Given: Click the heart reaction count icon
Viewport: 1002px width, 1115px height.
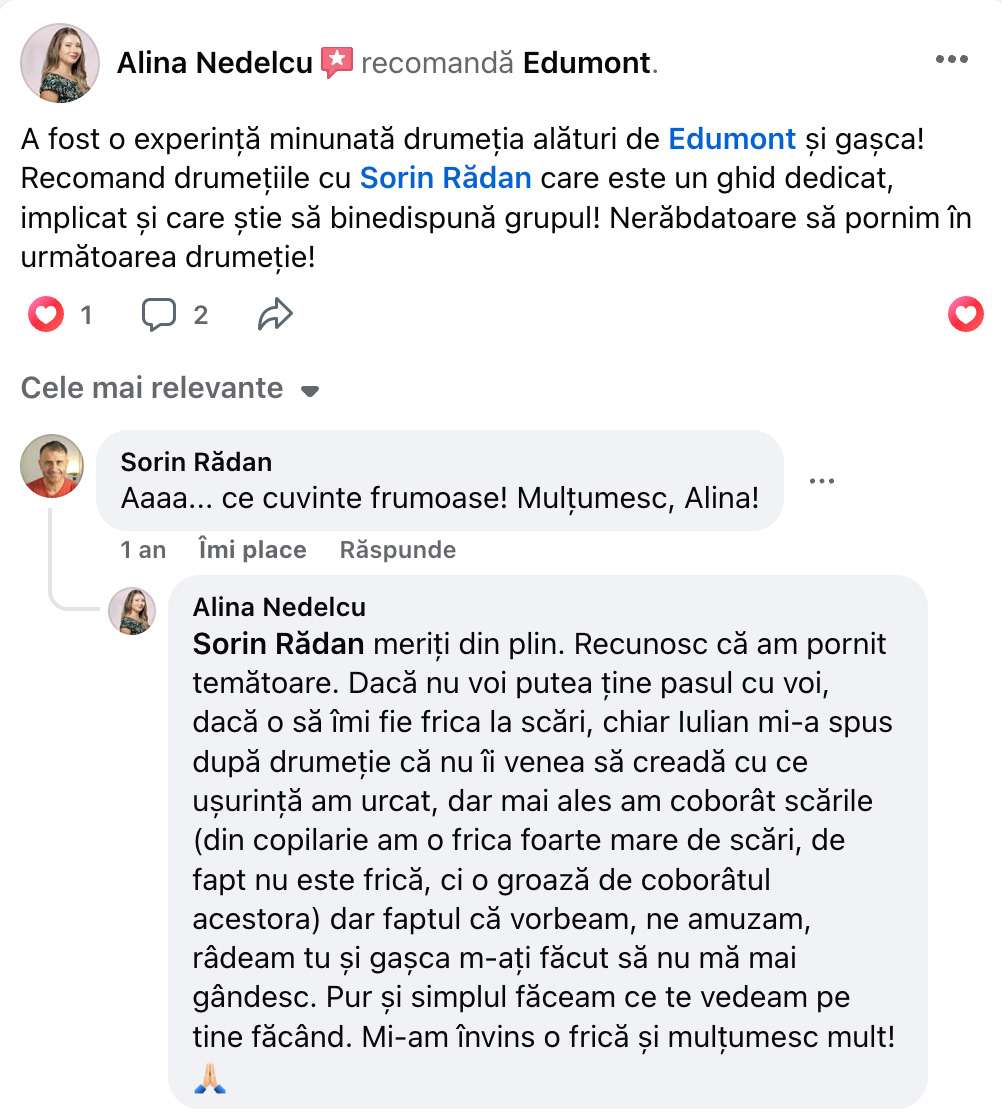Looking at the screenshot, I should click(x=45, y=316).
